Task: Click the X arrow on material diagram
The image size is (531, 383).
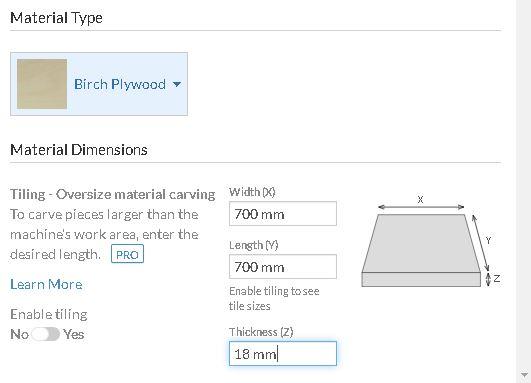Action: coord(421,207)
